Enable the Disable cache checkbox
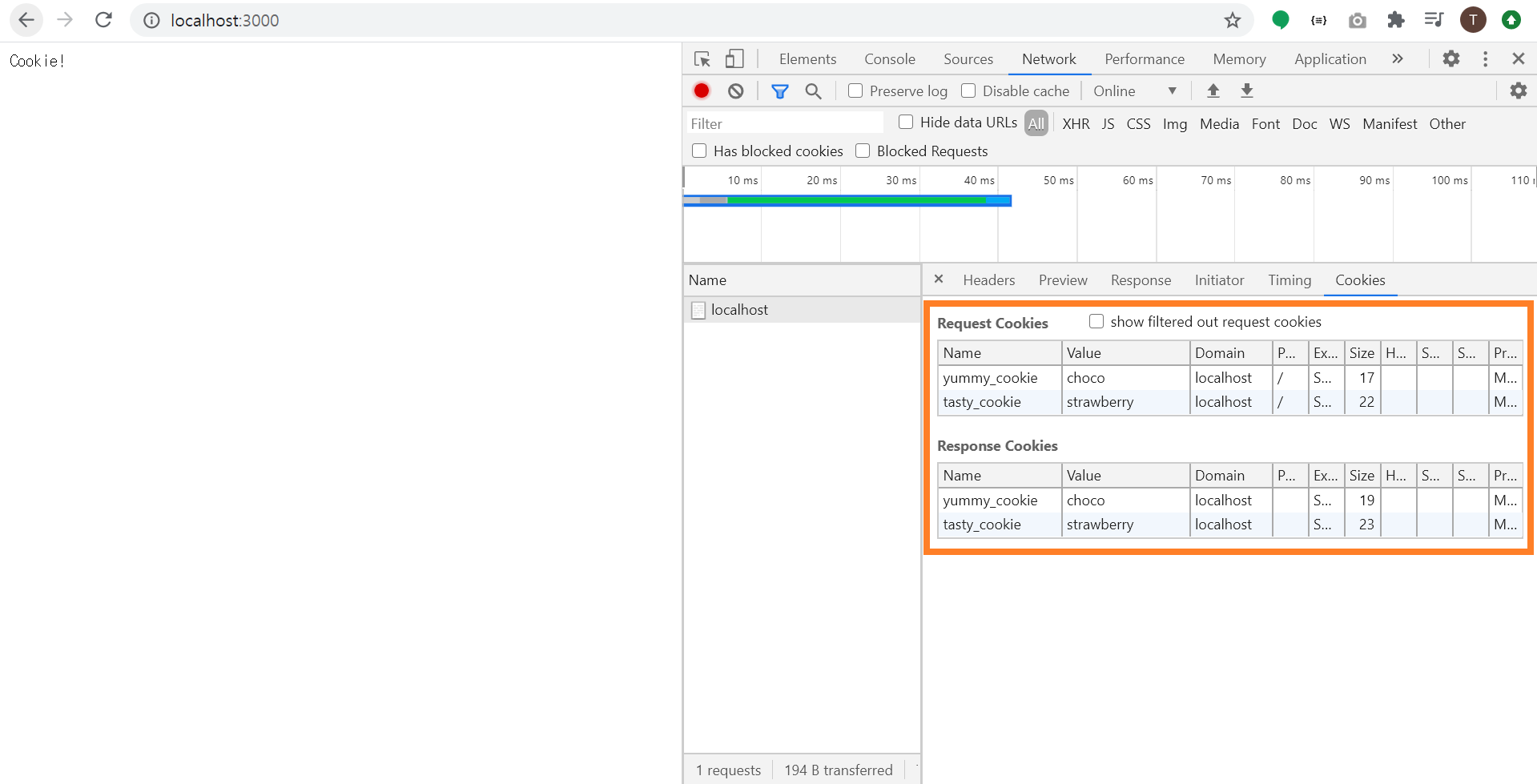The height and width of the screenshot is (784, 1537). 968,90
